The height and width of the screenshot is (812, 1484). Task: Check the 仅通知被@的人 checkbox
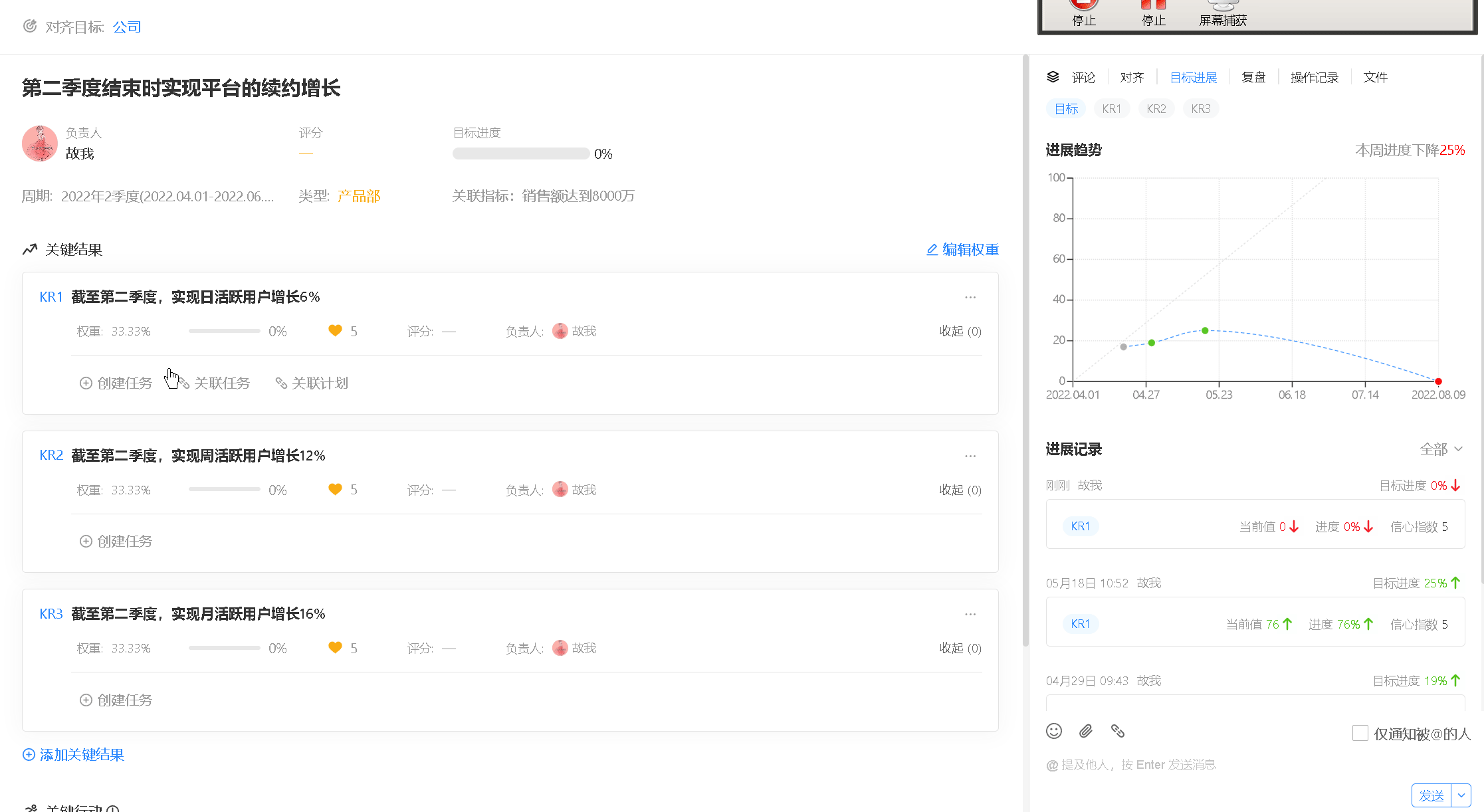pyautogui.click(x=1360, y=733)
